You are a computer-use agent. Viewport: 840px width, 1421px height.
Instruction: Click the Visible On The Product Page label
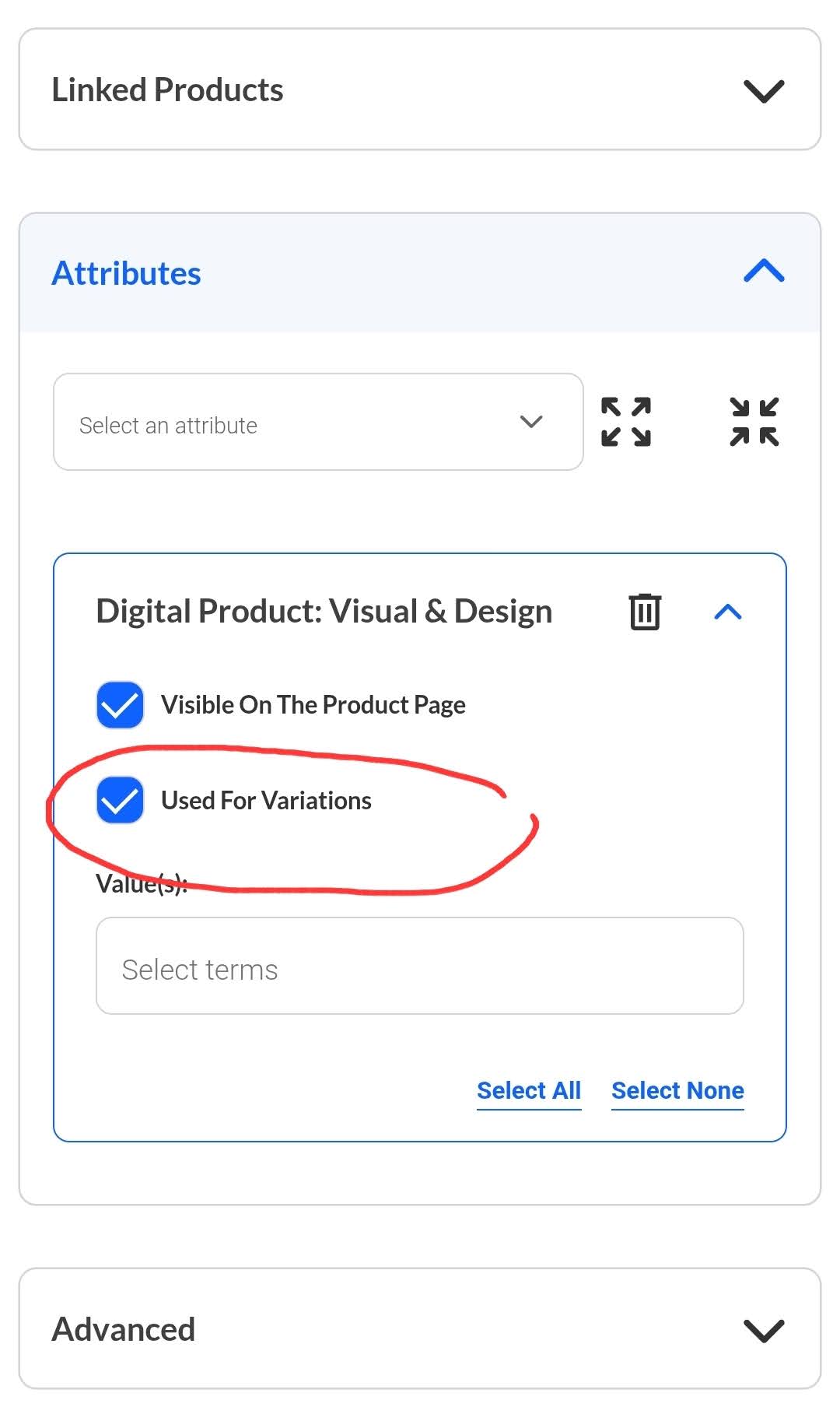click(x=313, y=705)
